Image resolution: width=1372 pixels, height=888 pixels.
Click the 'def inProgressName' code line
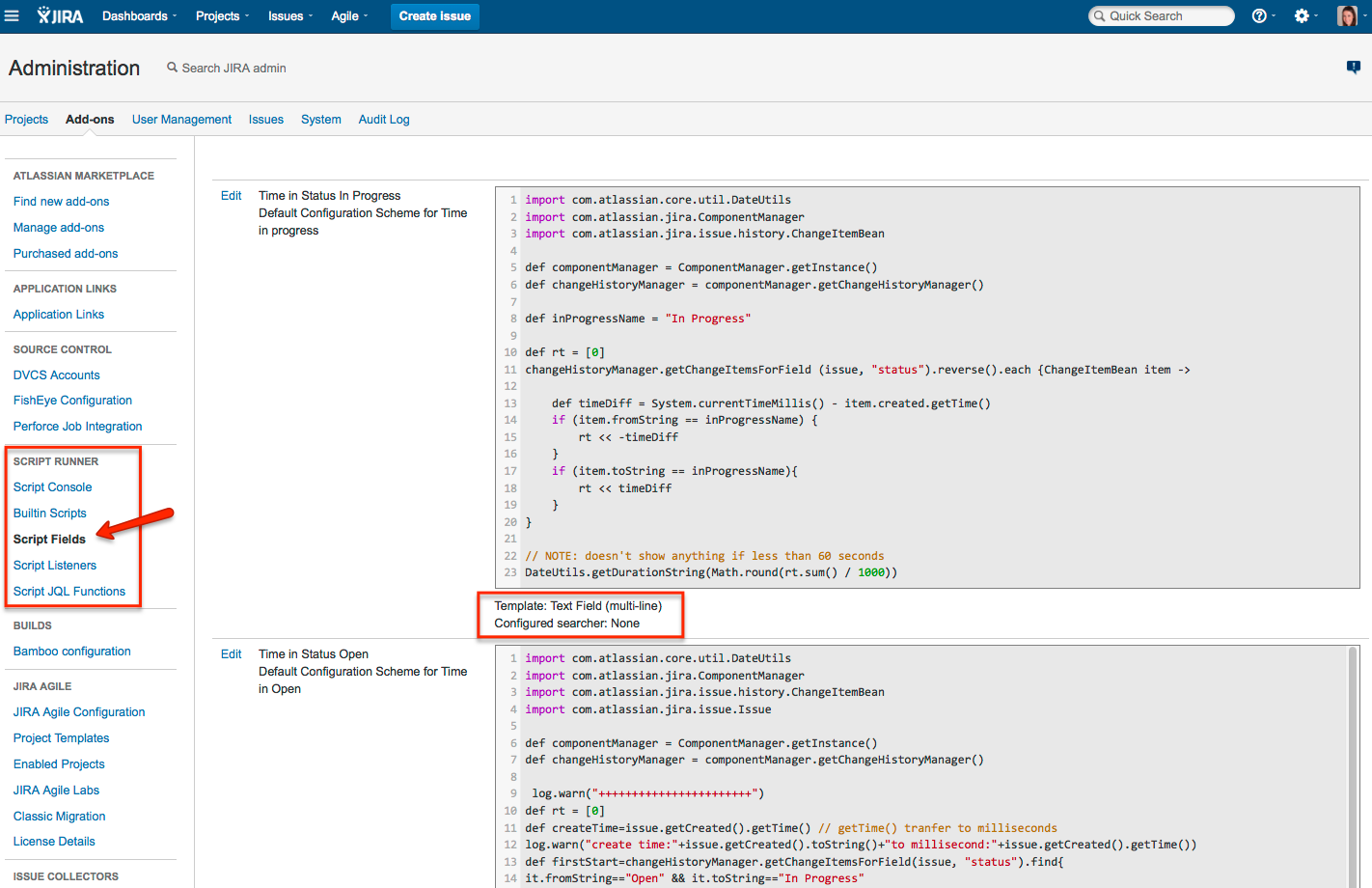coord(638,318)
